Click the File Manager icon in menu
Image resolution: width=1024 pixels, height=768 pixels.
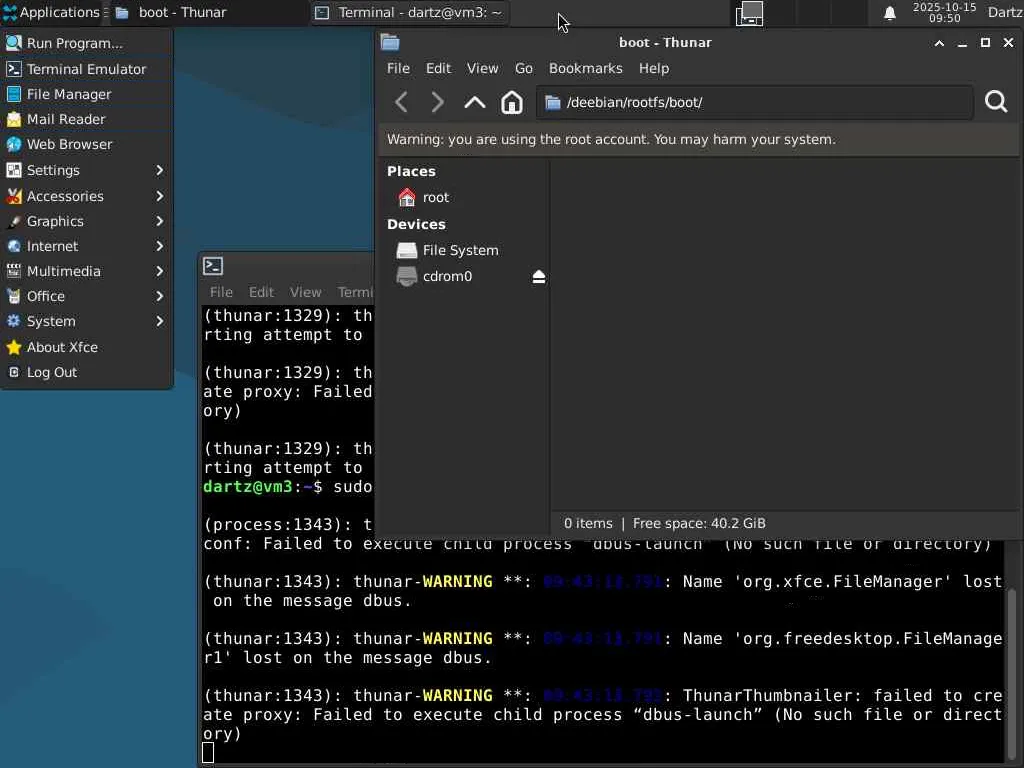tap(14, 94)
